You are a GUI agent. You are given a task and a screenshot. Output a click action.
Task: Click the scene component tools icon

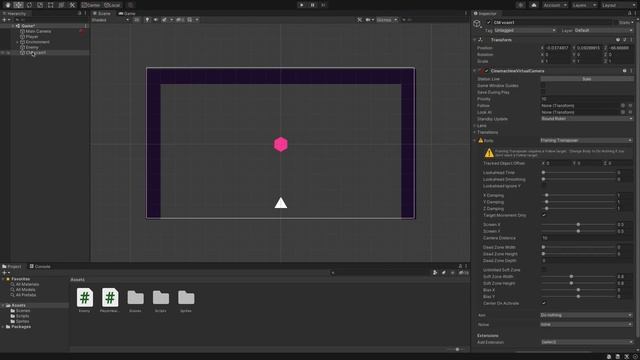[x=360, y=20]
